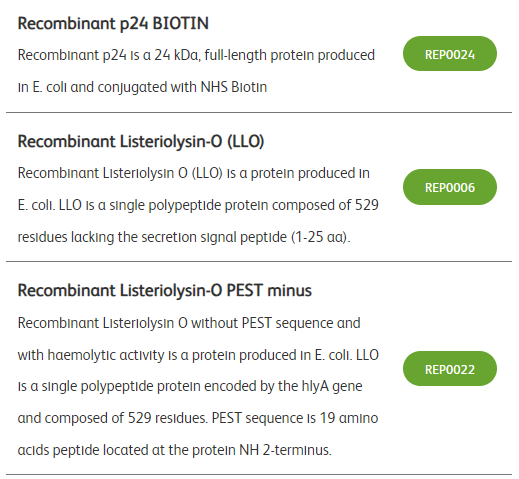The image size is (519, 479).
Task: Open the Recombinant p24 BIOTIN heading
Action: [113, 24]
